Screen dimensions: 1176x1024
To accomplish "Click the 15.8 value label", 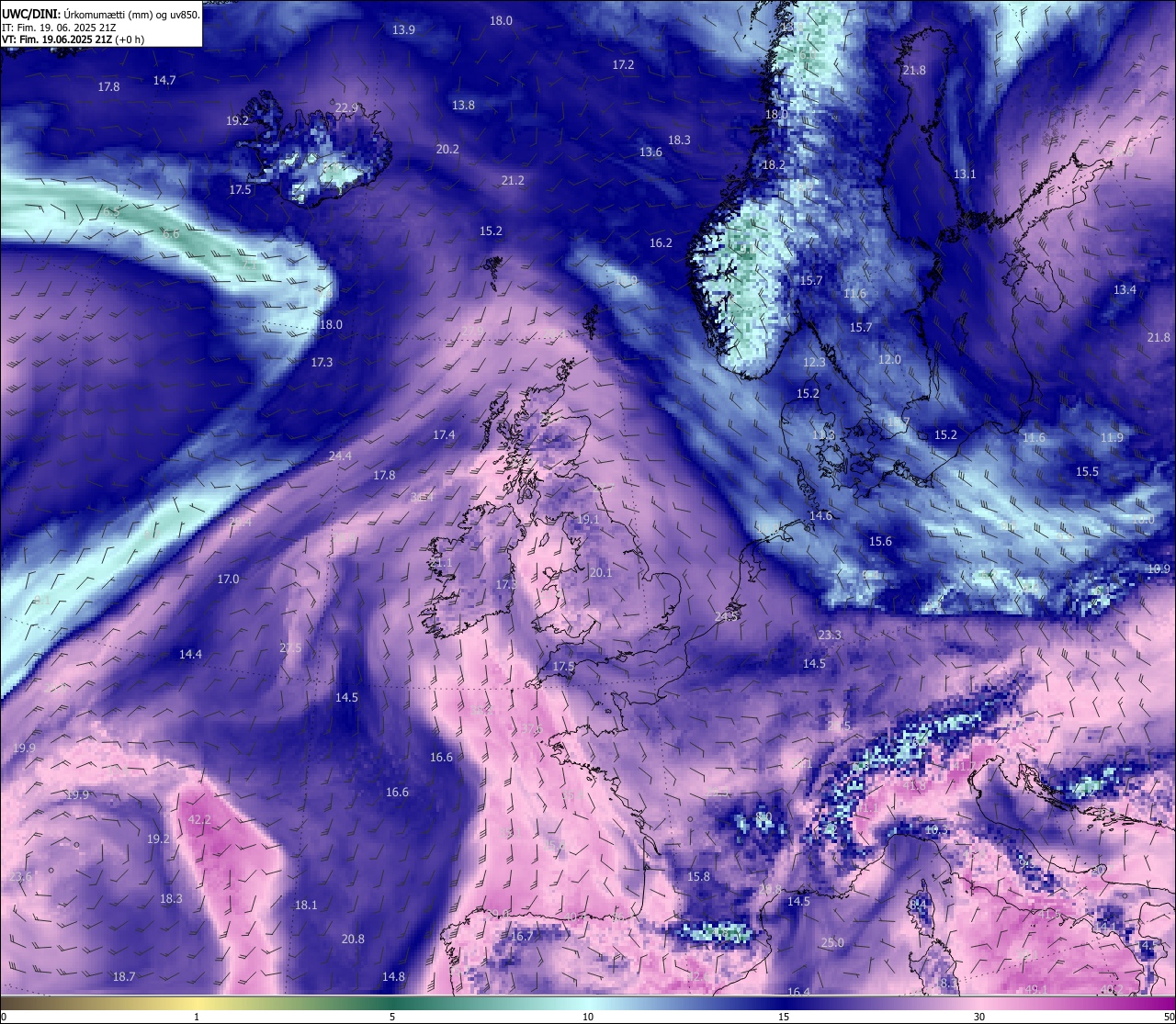I will coord(698,876).
